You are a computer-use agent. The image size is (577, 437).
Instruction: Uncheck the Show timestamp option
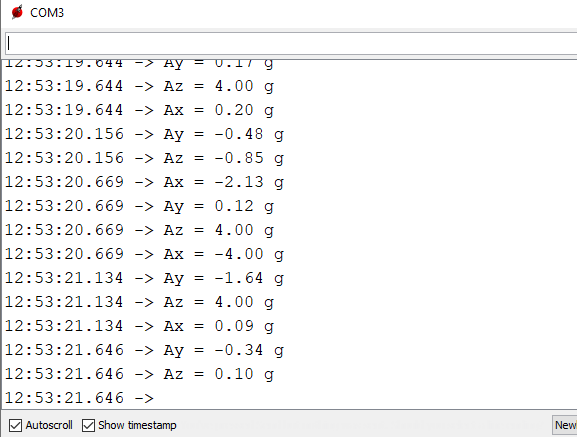tap(88, 426)
